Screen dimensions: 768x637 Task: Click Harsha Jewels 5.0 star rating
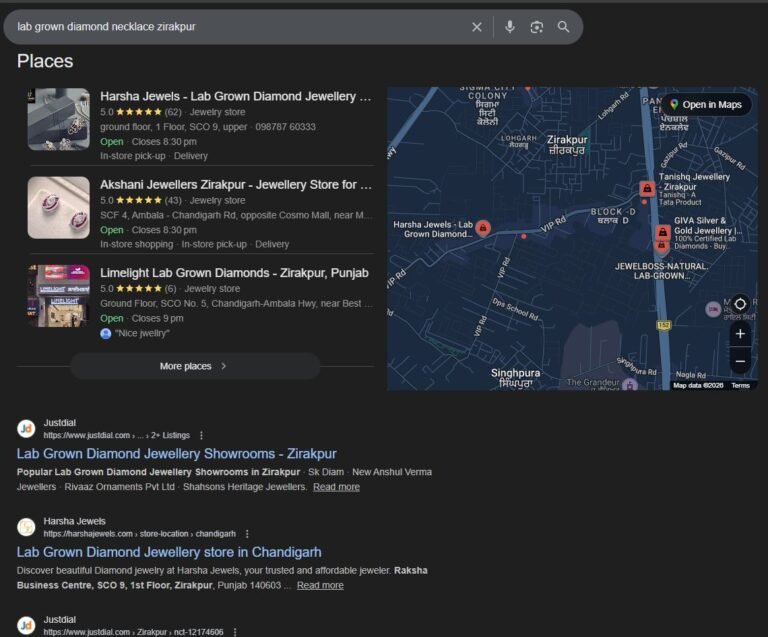pos(141,112)
